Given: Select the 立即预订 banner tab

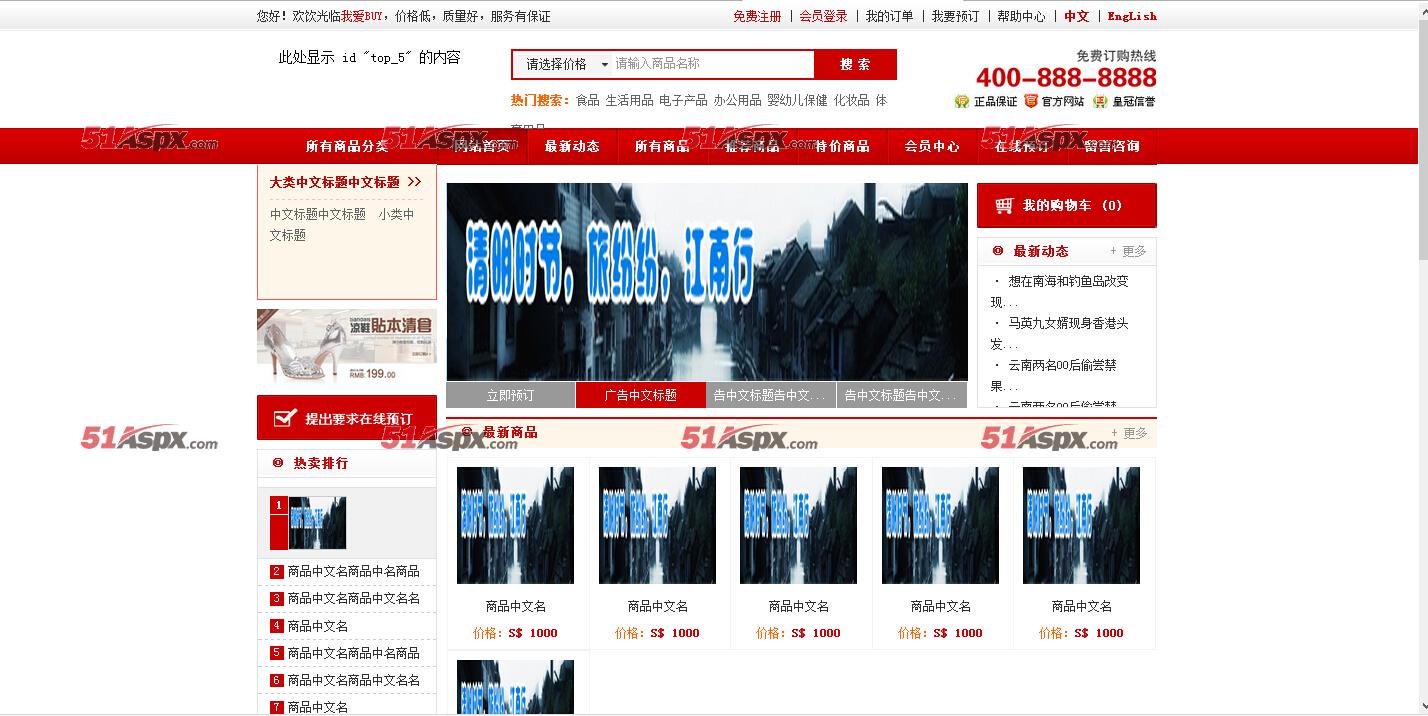Looking at the screenshot, I should point(511,395).
